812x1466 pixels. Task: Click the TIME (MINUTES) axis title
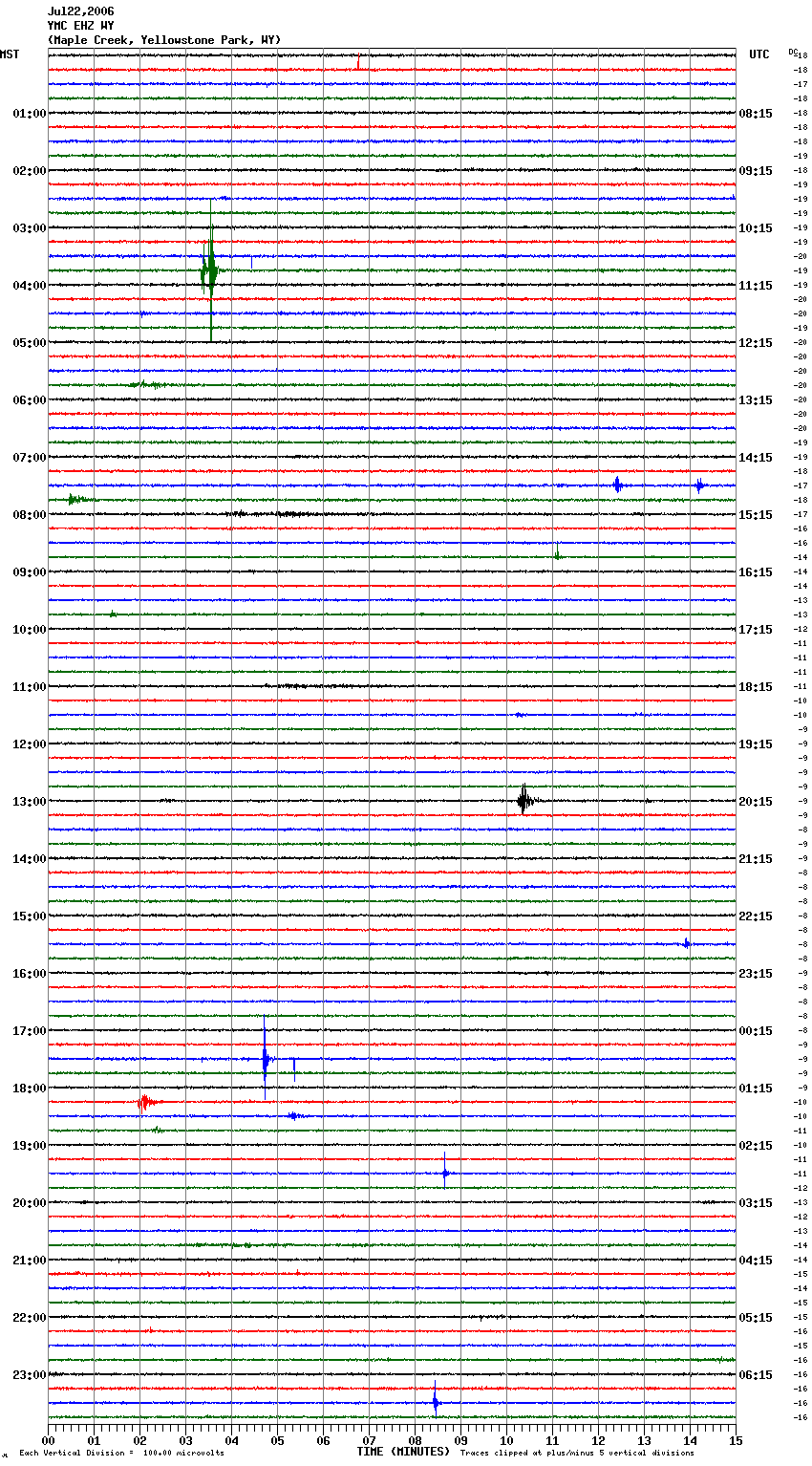(x=403, y=1451)
